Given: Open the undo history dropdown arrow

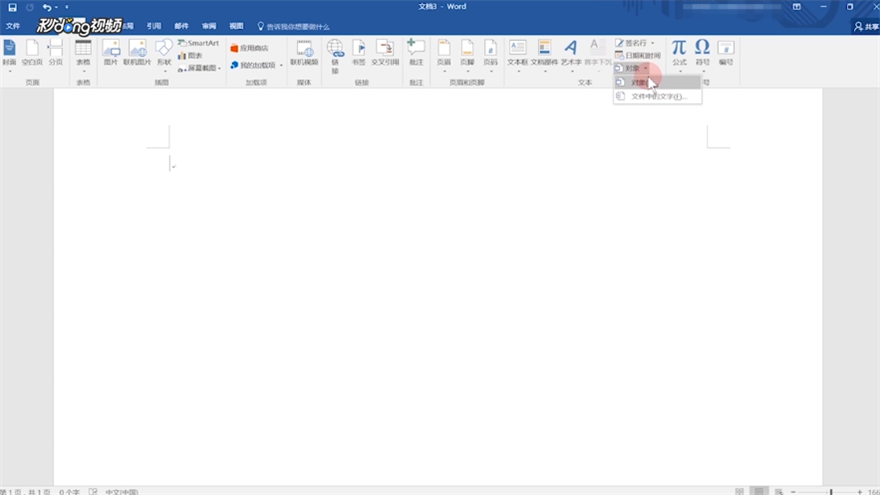Looking at the screenshot, I should [56, 7].
